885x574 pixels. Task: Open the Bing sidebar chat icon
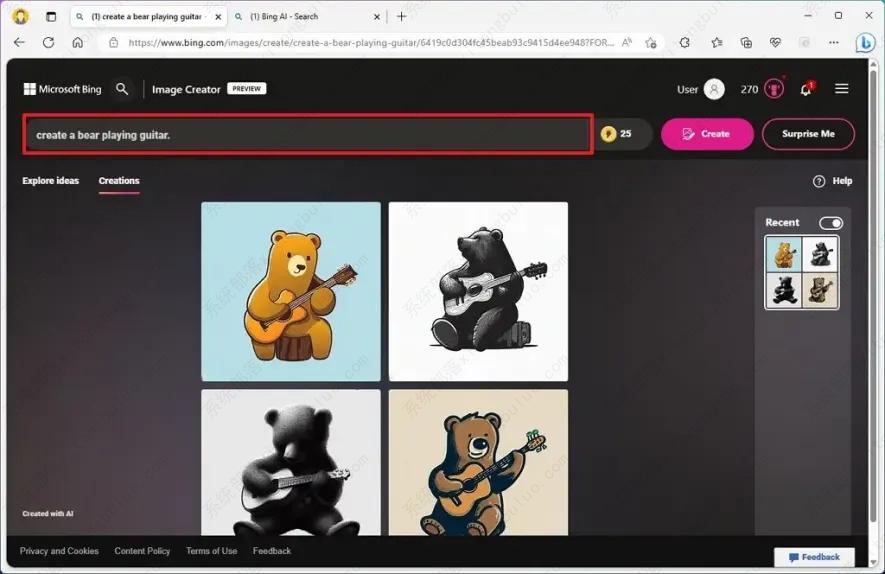865,43
